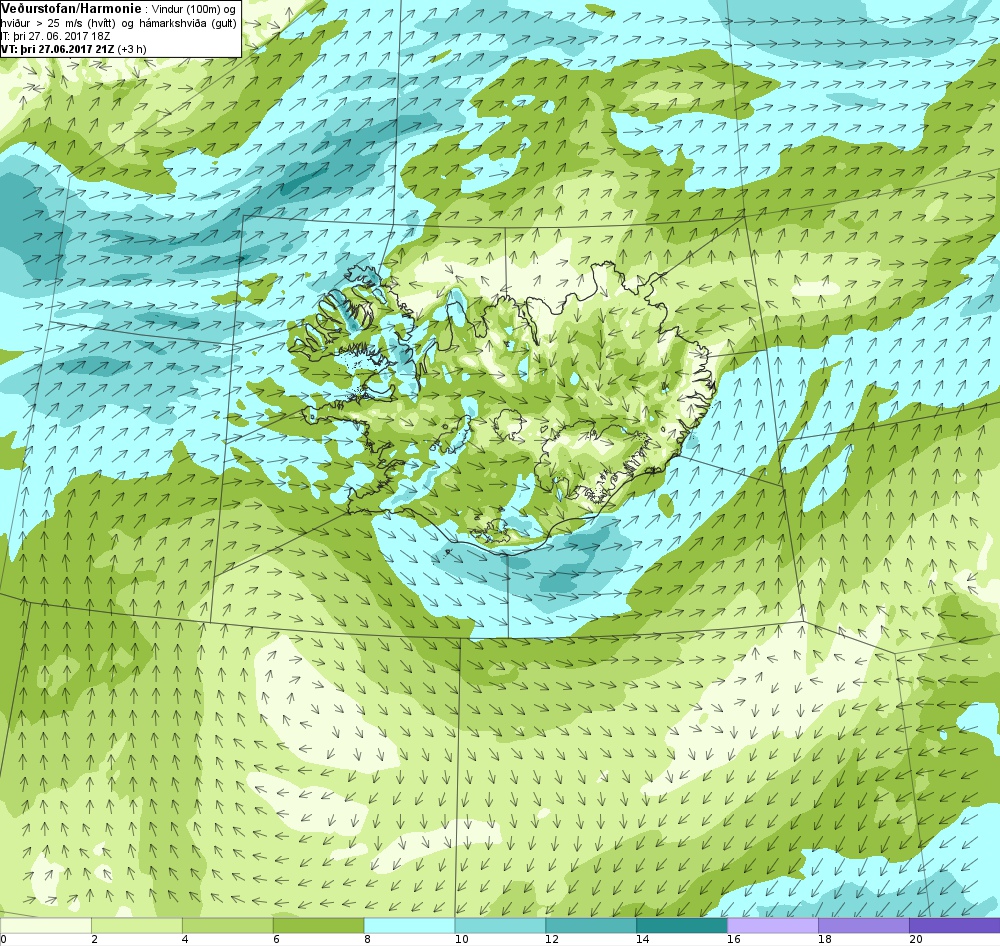Click the legend scale label '14'
Viewport: 1000px width, 946px height.
pos(643,938)
